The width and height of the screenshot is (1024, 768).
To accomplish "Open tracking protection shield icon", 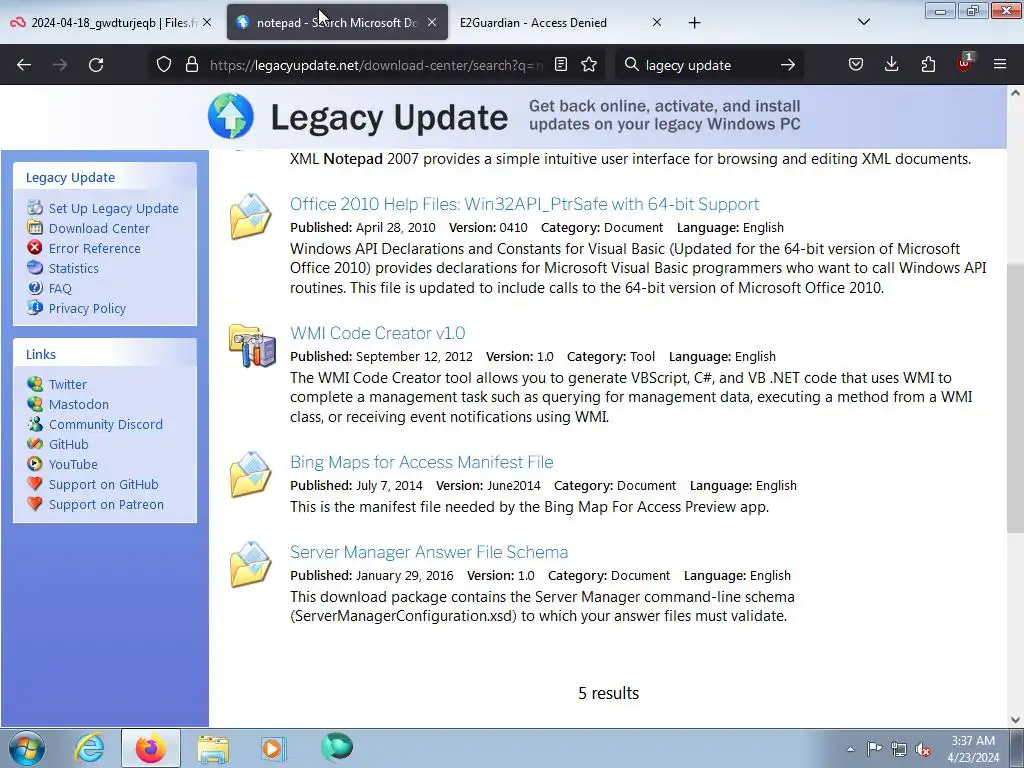I will [x=164, y=65].
